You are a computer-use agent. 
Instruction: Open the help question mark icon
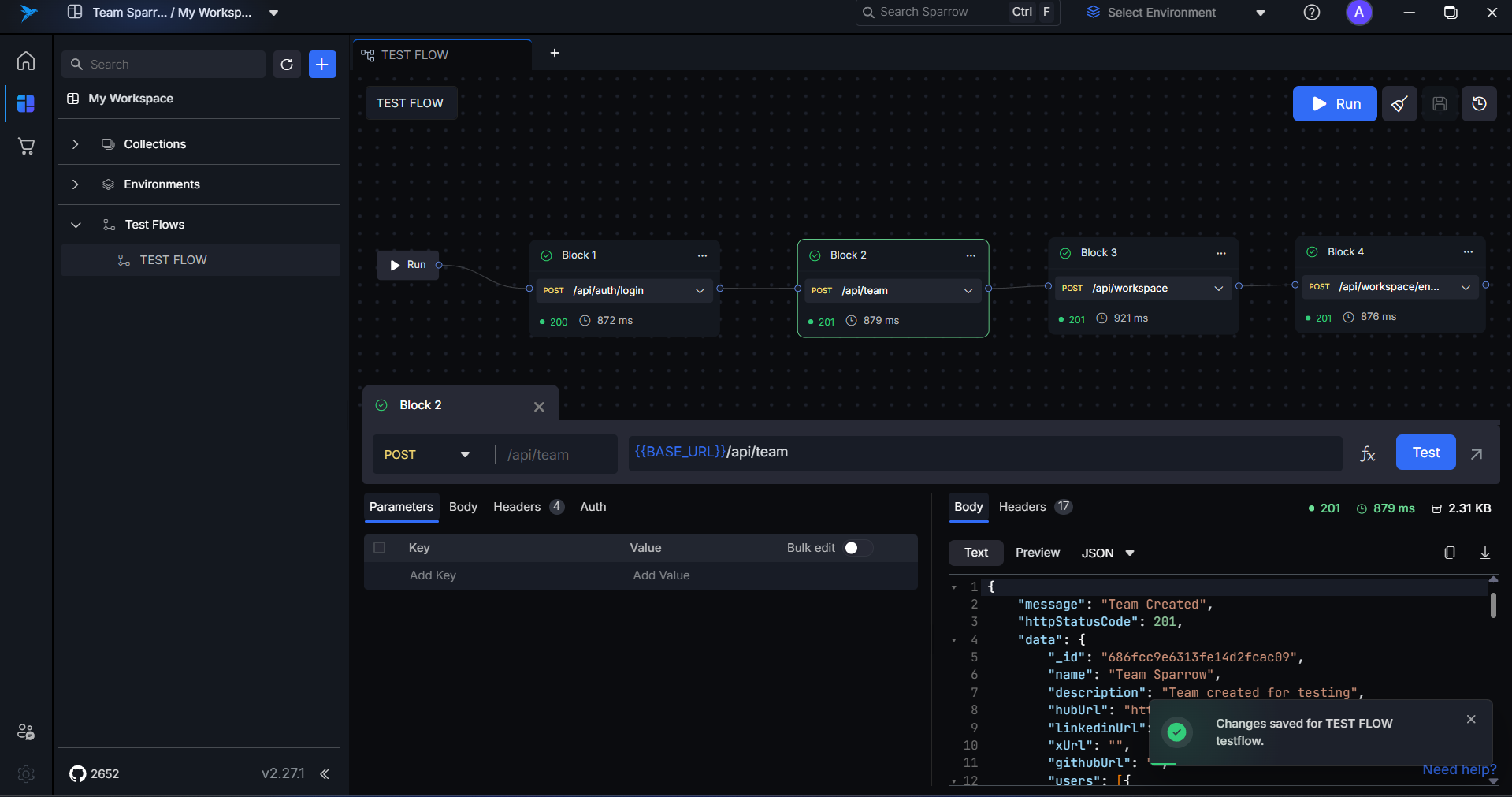tap(1312, 13)
